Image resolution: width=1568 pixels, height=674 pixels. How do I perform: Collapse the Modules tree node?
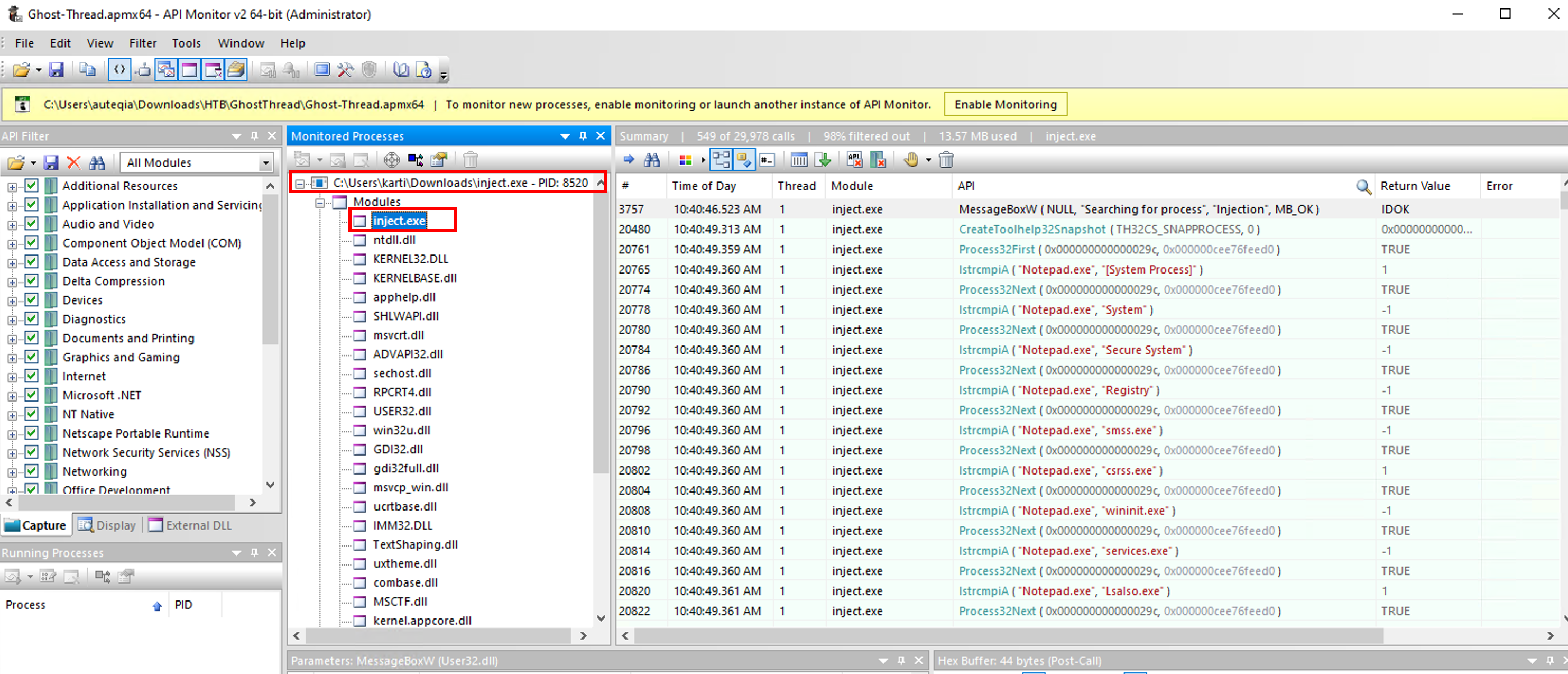click(319, 202)
